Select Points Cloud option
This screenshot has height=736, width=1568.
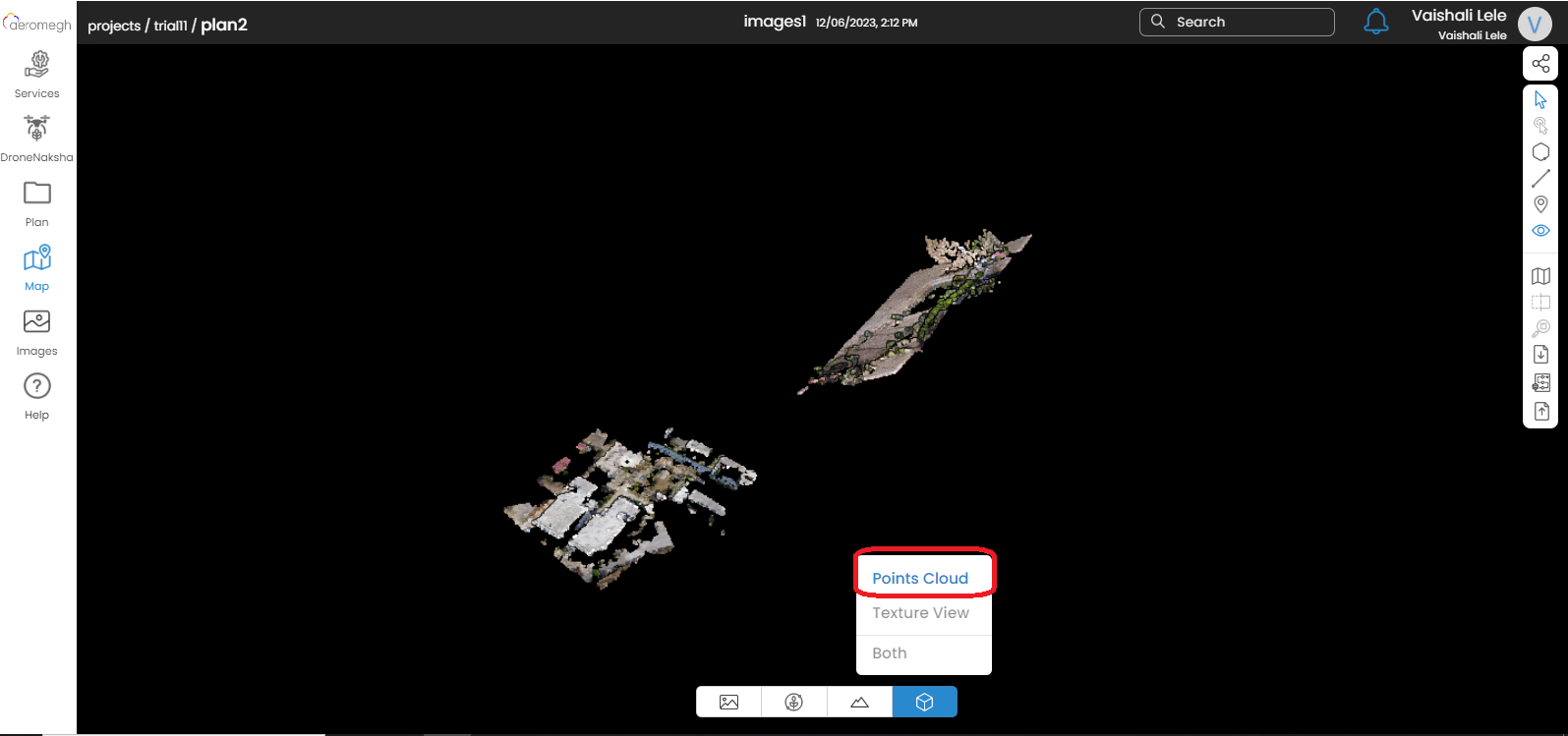(x=920, y=578)
